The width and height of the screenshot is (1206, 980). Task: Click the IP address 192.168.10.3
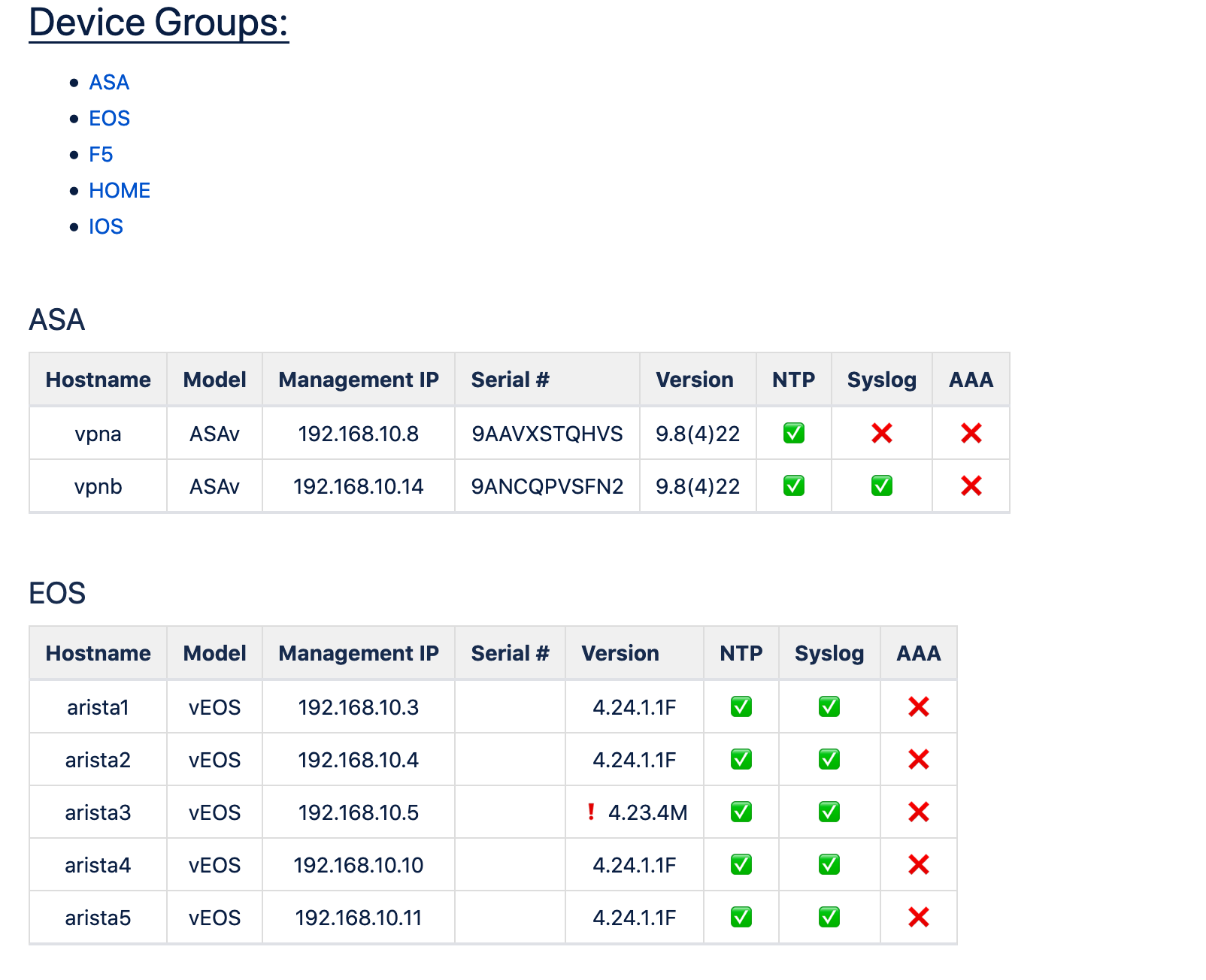click(359, 707)
